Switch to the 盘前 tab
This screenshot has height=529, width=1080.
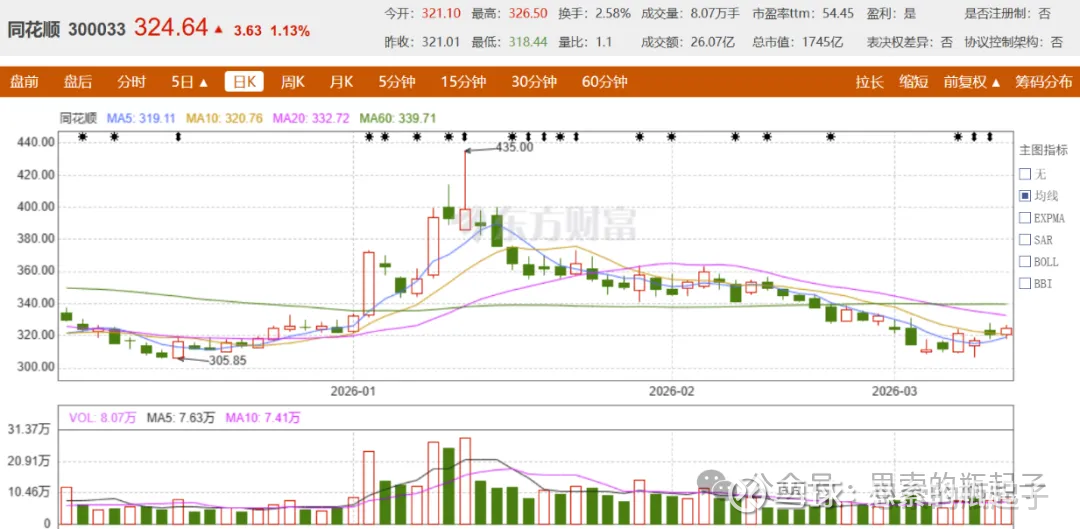(24, 83)
